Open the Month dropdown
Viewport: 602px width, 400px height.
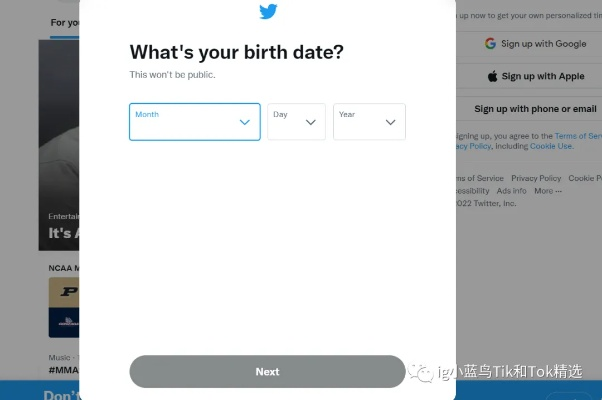click(x=194, y=122)
